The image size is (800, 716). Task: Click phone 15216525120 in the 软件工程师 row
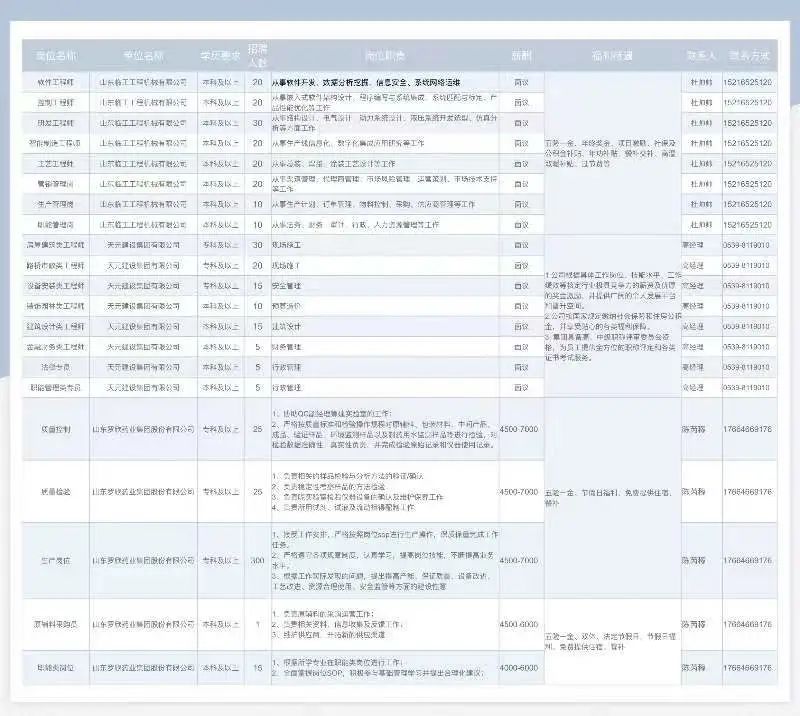pyautogui.click(x=747, y=82)
